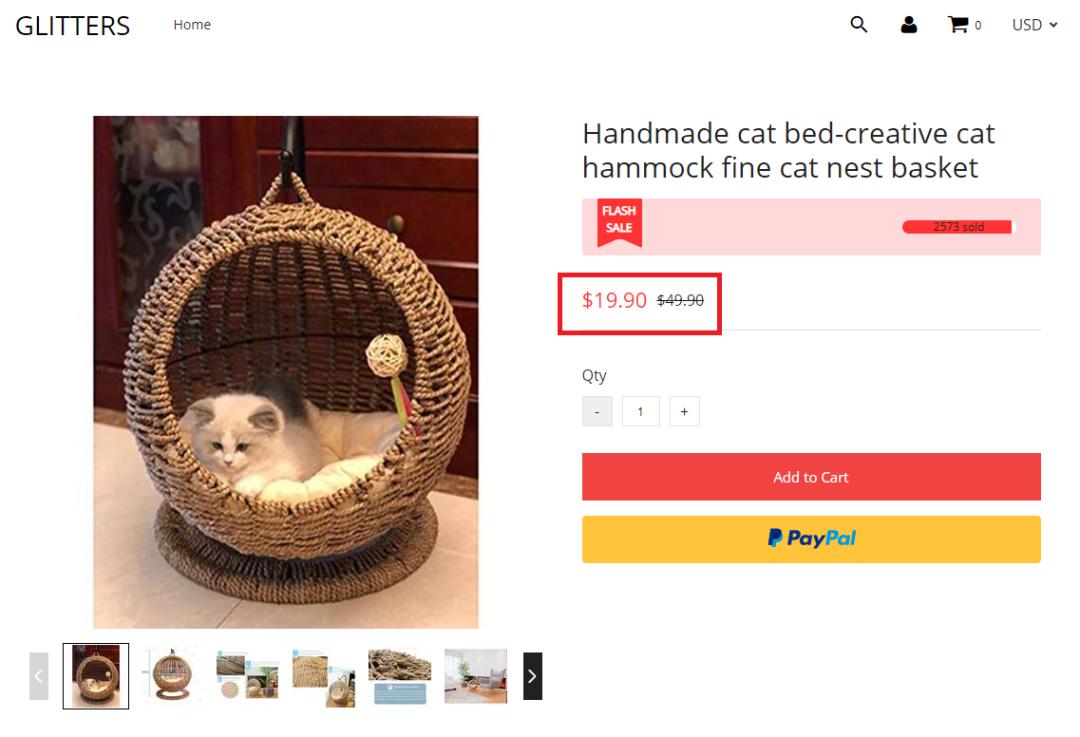Click the user account icon

[x=909, y=25]
